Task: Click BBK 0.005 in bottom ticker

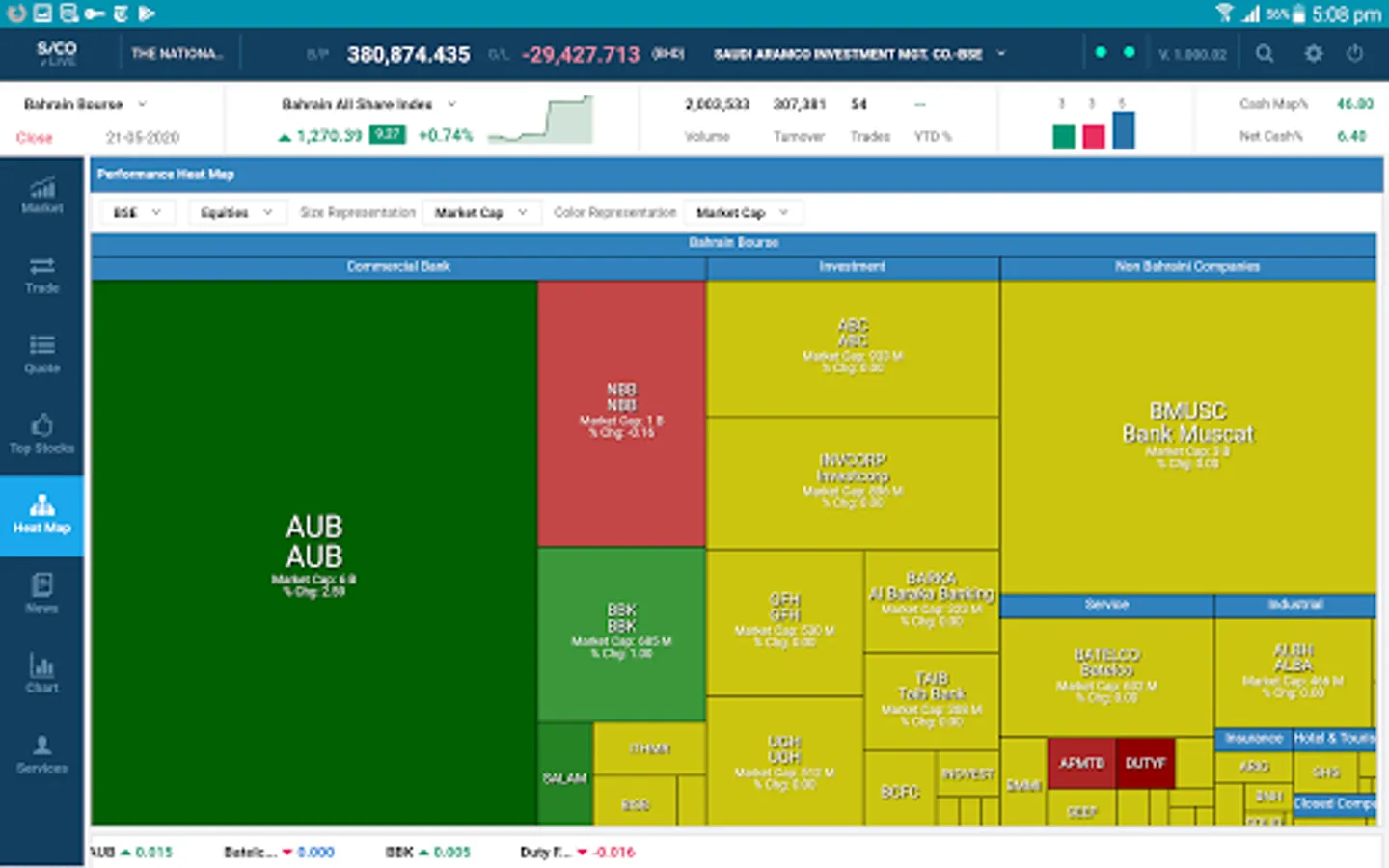Action: [x=427, y=853]
